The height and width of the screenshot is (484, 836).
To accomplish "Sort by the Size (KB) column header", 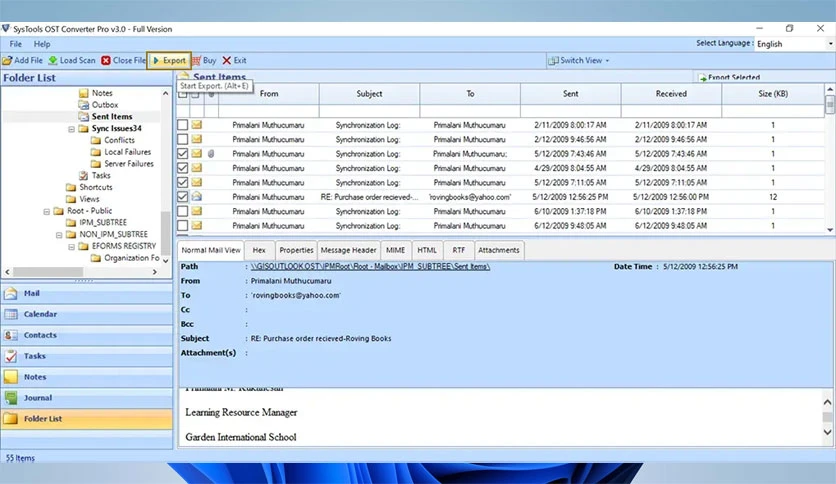I will 773,94.
